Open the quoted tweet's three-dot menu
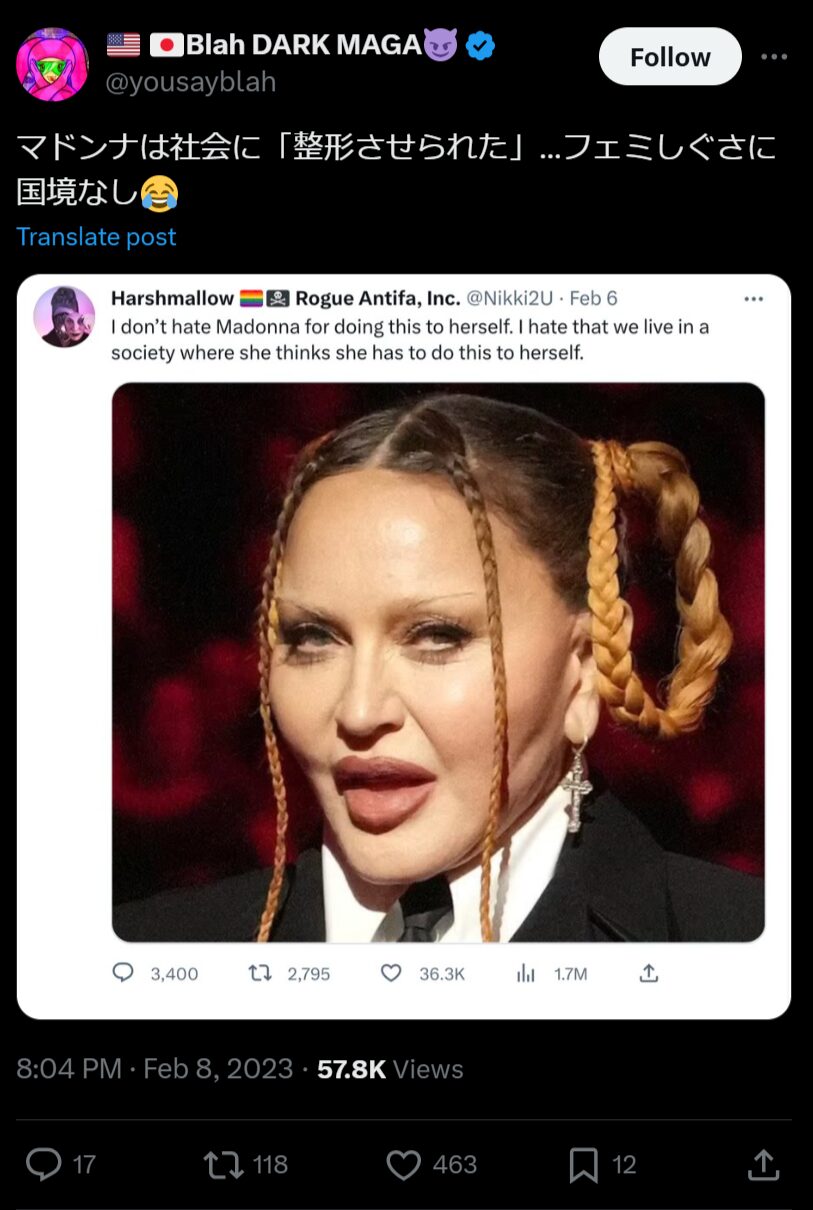 [x=754, y=299]
